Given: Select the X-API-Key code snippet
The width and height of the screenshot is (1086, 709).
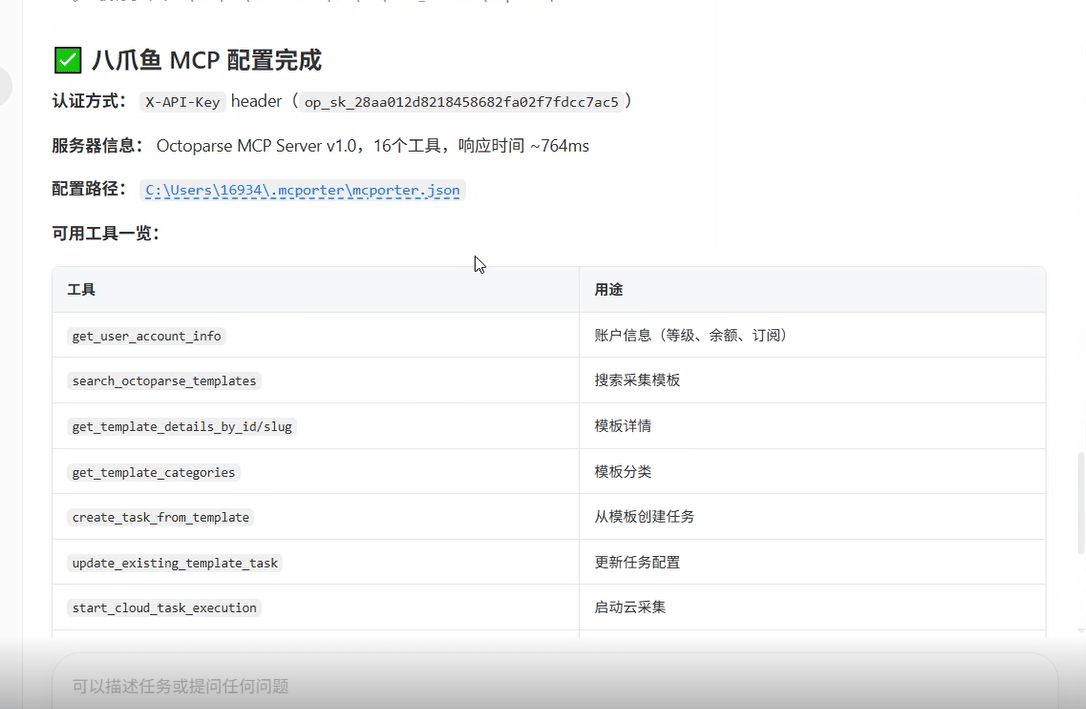Looking at the screenshot, I should pos(182,102).
